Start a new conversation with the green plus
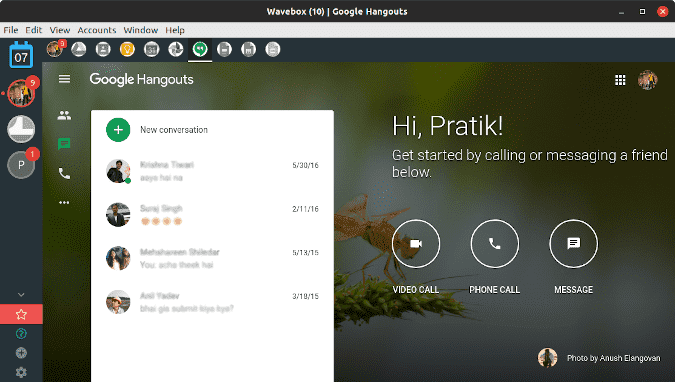Viewport: 675px width, 382px height. pos(118,130)
